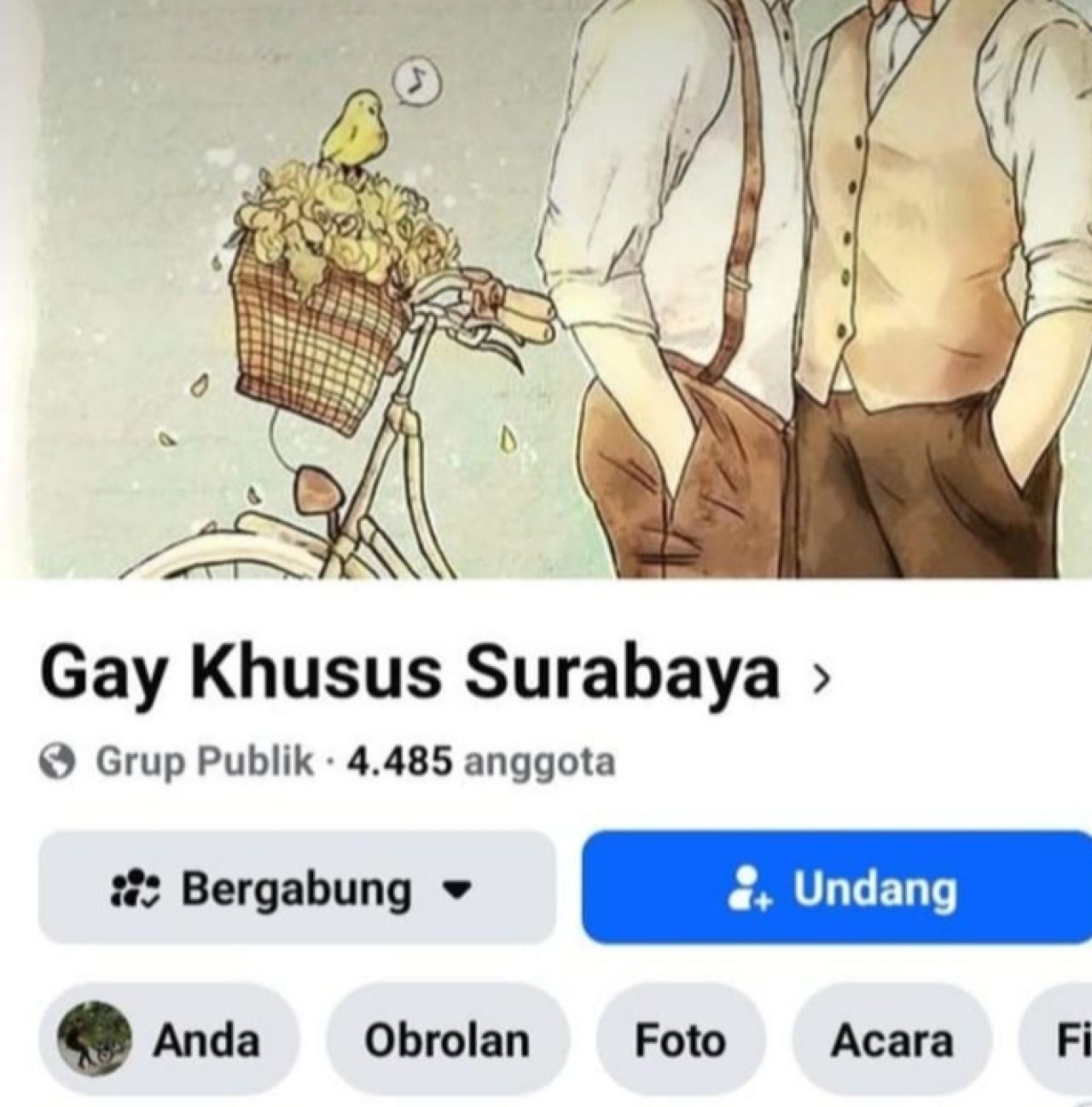Viewport: 1092px width, 1107px height.
Task: Click the globe icon beside Grup Publik
Action: pos(59,762)
